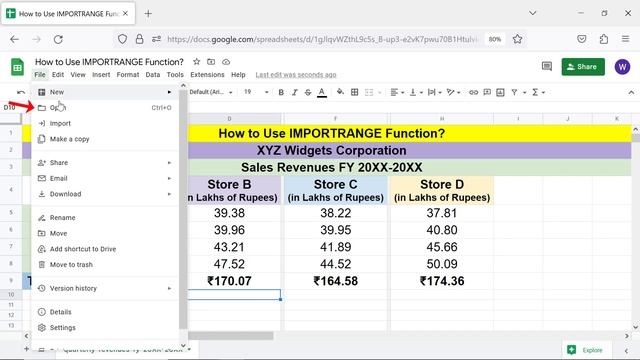The height and width of the screenshot is (360, 640).
Task: Apply strikethrough formatting
Action: (308, 92)
